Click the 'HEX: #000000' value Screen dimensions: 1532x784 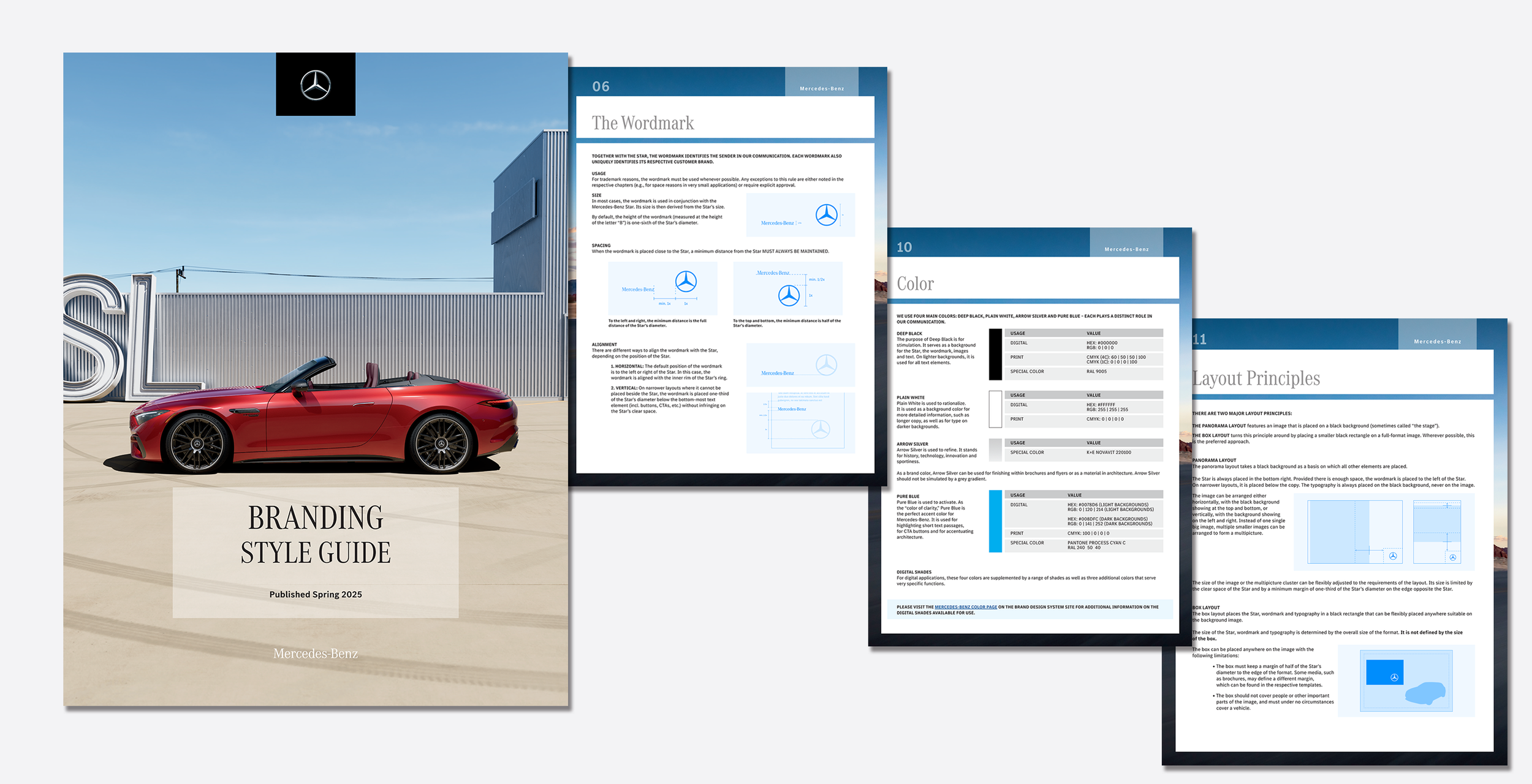(x=1102, y=343)
